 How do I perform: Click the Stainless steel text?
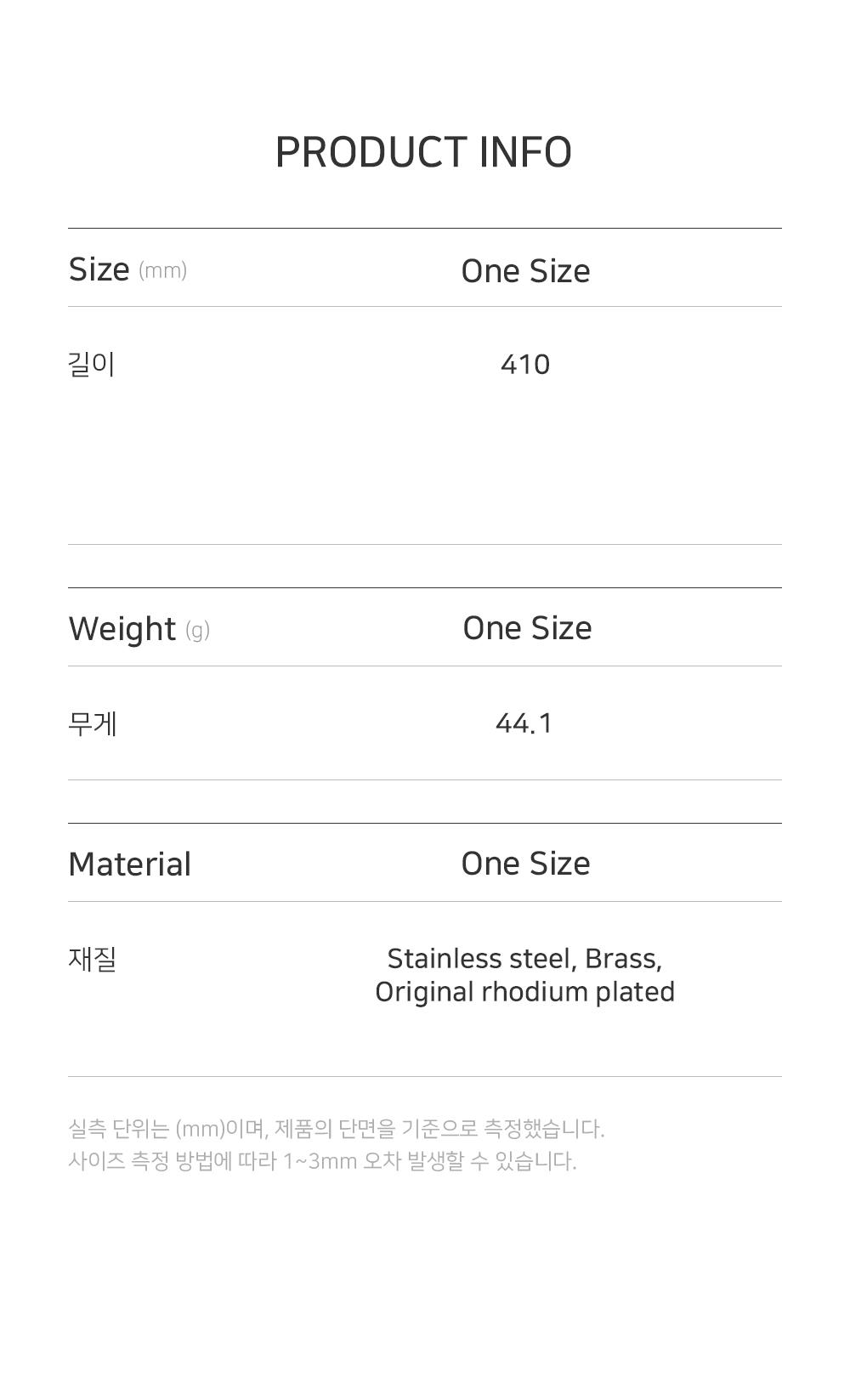click(x=481, y=959)
